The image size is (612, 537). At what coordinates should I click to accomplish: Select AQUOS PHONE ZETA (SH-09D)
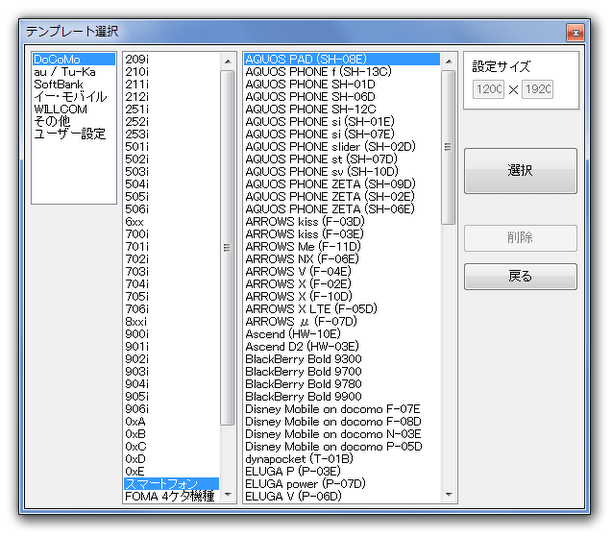(x=342, y=184)
